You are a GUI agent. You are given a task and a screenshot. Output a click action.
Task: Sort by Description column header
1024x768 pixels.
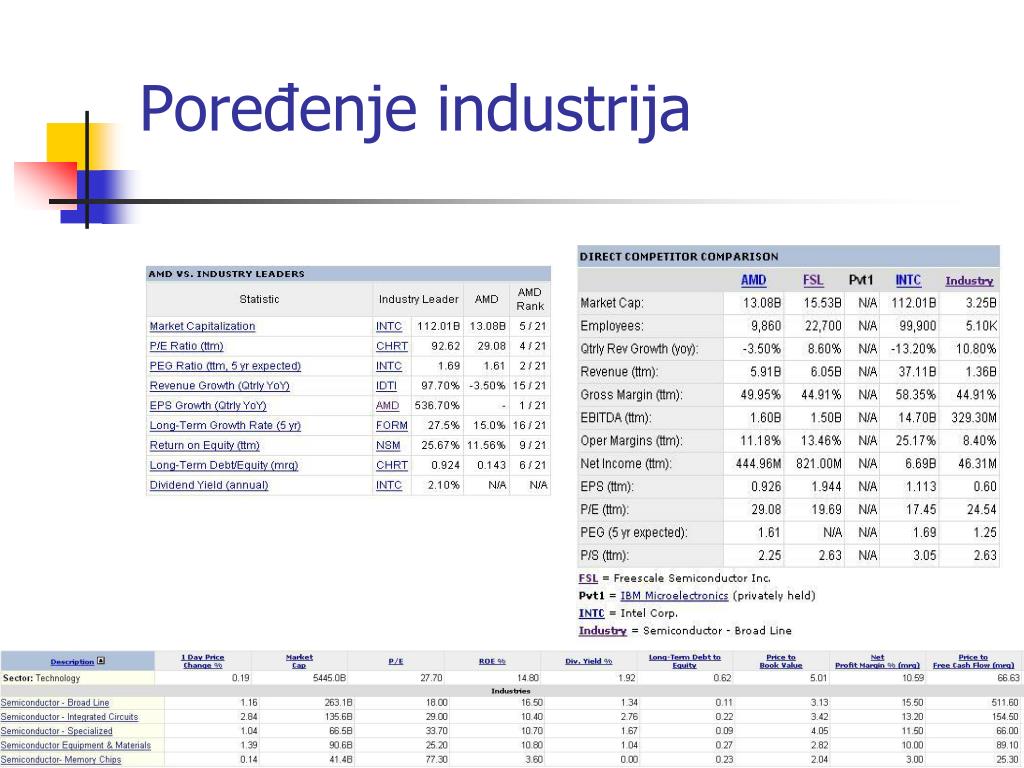(72, 662)
